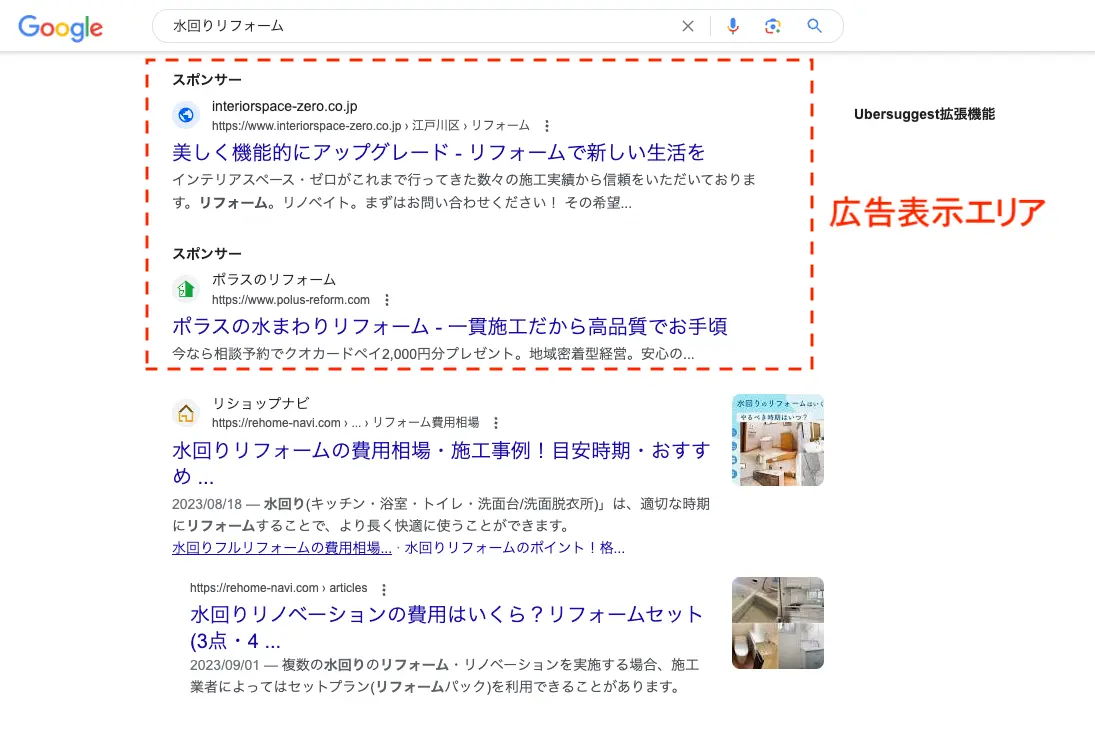The image size is (1095, 729).
Task: Start voice search with microphone icon
Action: pos(733,26)
